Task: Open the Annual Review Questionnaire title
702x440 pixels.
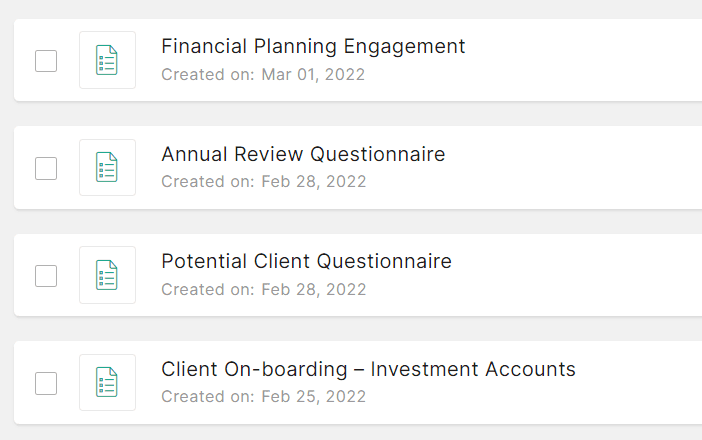Action: (303, 154)
